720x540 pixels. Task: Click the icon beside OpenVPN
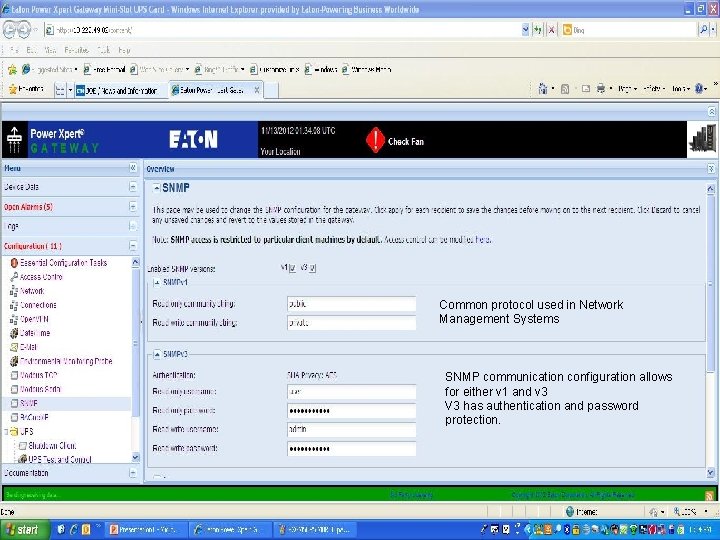pyautogui.click(x=14, y=319)
